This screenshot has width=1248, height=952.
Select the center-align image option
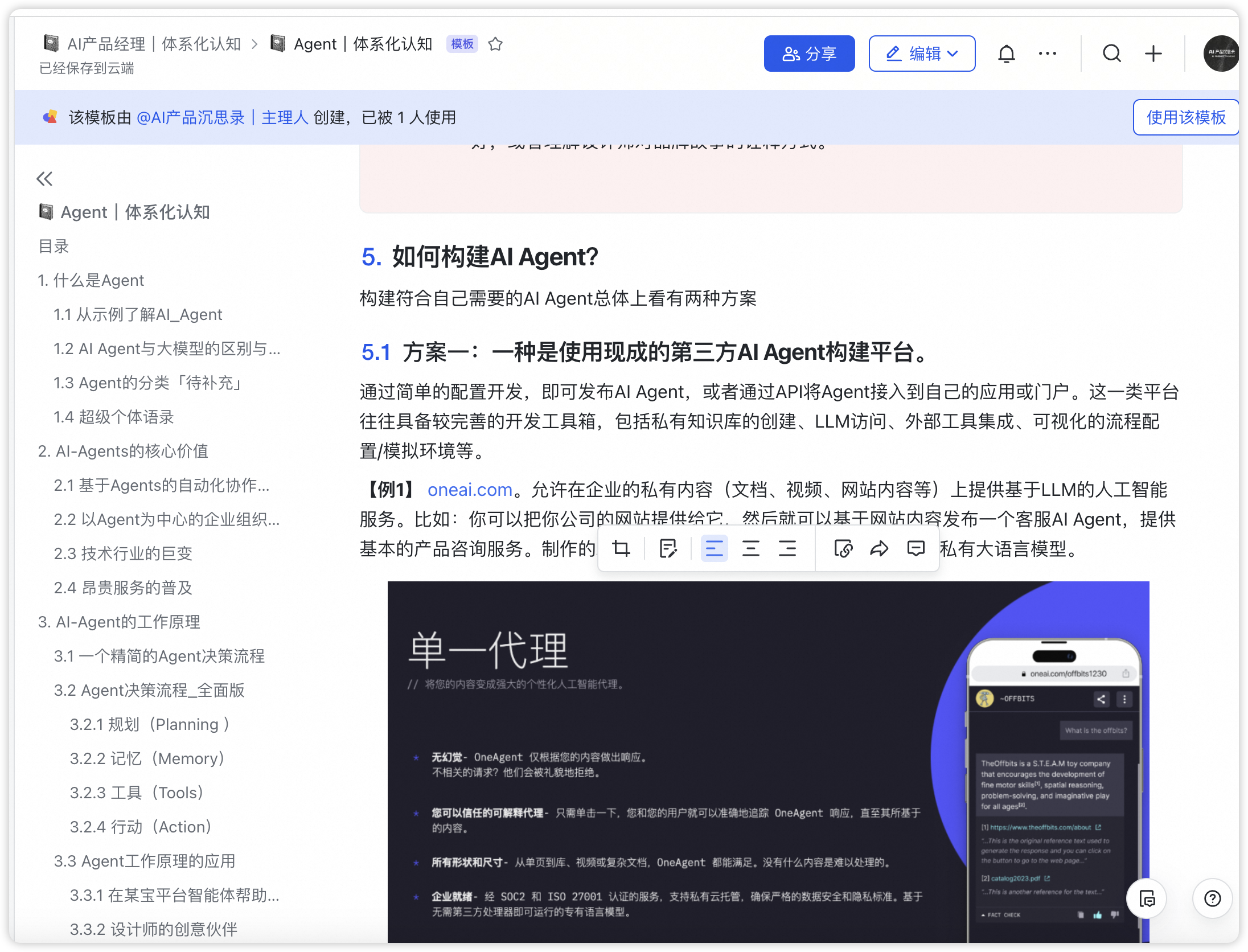click(x=750, y=549)
